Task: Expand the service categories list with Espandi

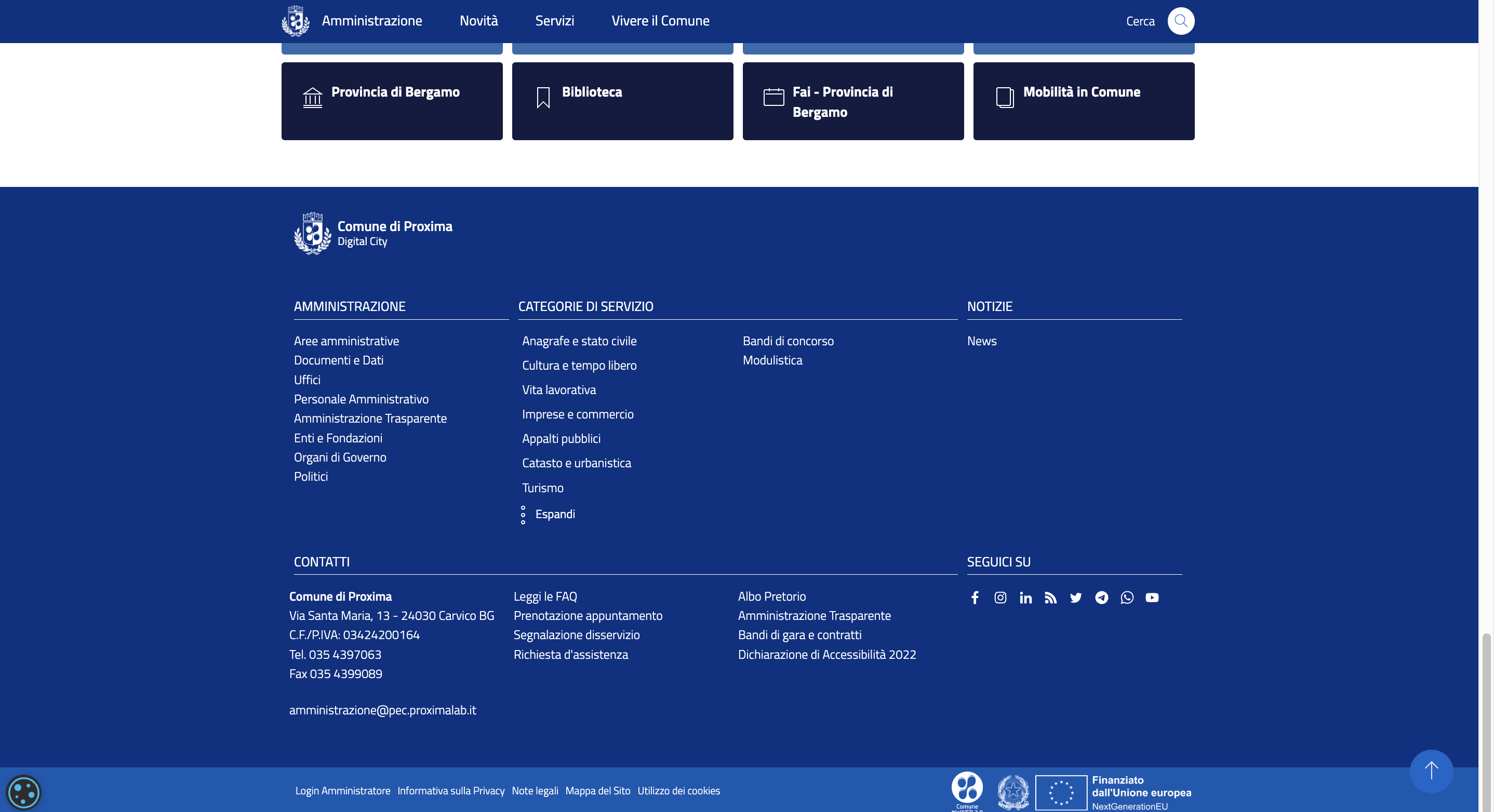Action: point(554,514)
